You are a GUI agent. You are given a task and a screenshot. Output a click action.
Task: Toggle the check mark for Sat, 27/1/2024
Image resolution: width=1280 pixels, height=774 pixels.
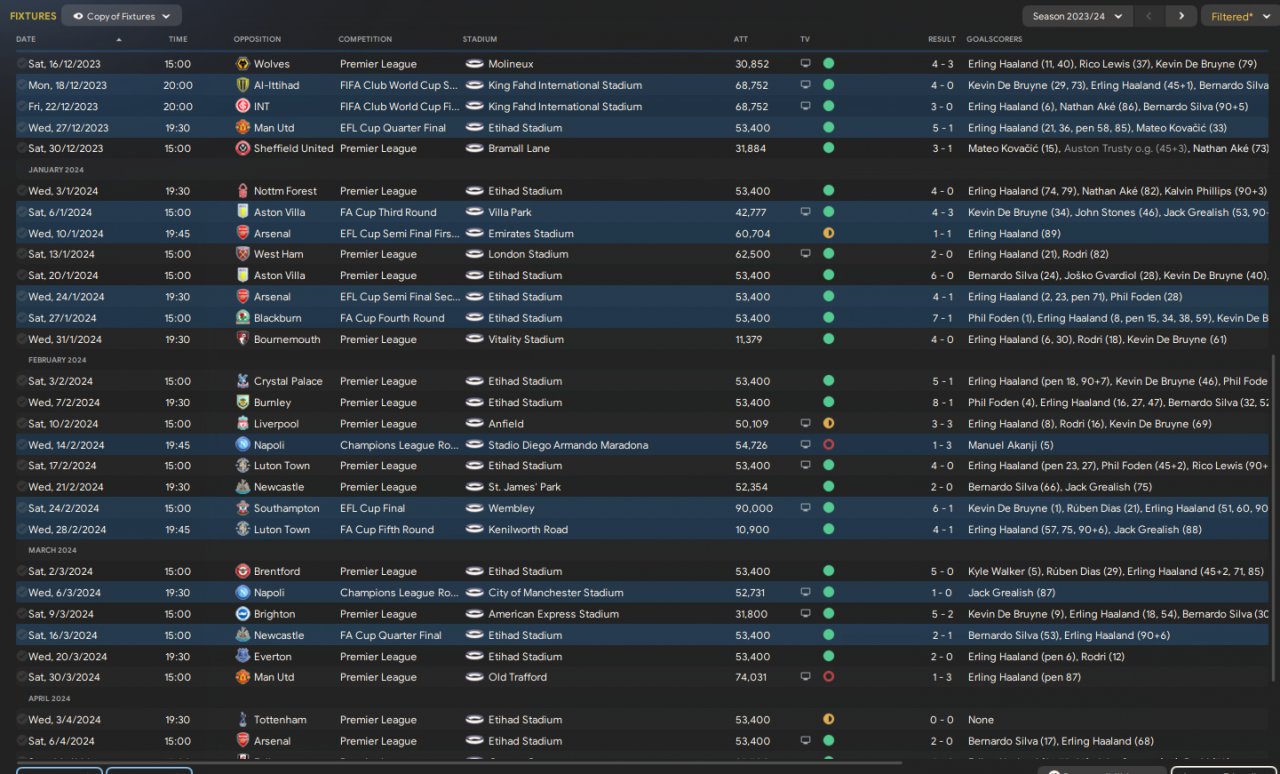pyautogui.click(x=22, y=318)
